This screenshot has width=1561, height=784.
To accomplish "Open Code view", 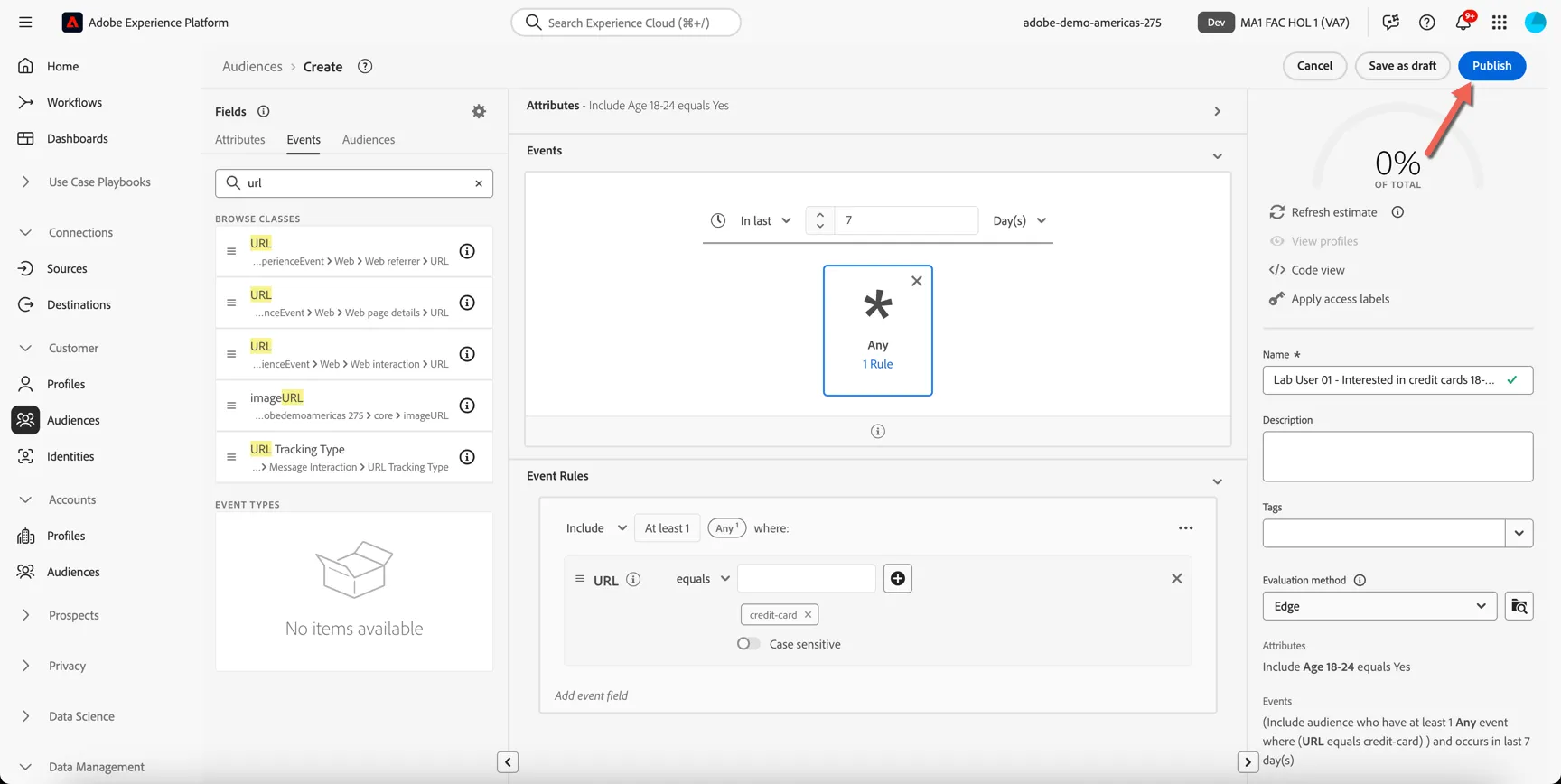I will click(x=1307, y=270).
